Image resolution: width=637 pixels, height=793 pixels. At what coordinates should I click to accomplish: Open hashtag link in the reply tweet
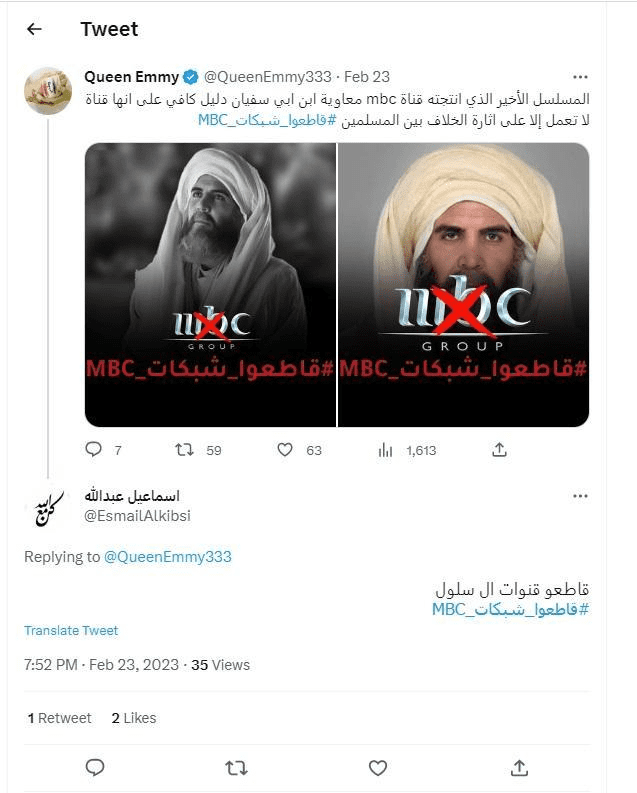click(x=511, y=609)
